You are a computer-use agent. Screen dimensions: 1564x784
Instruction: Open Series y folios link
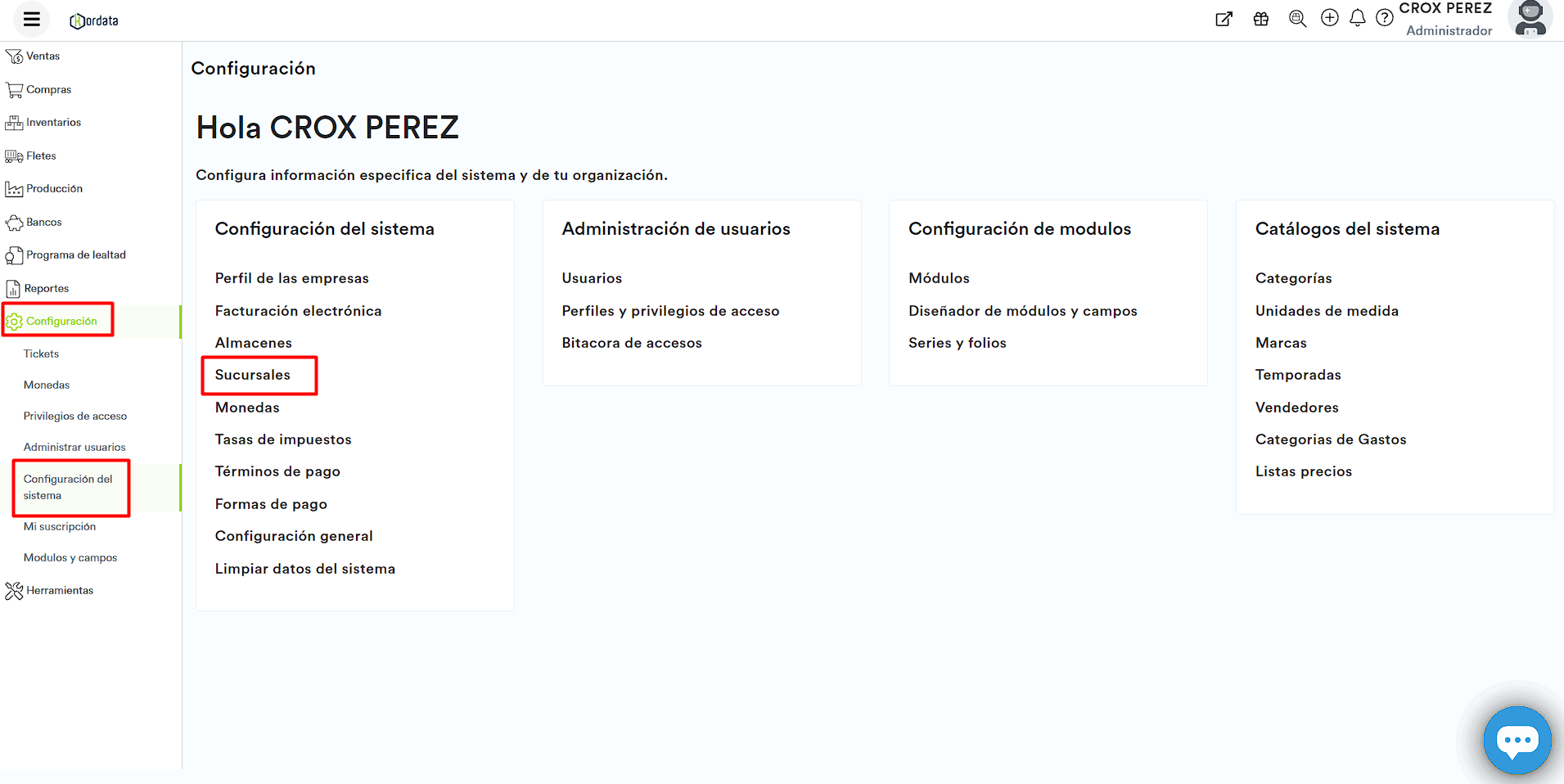coord(957,343)
